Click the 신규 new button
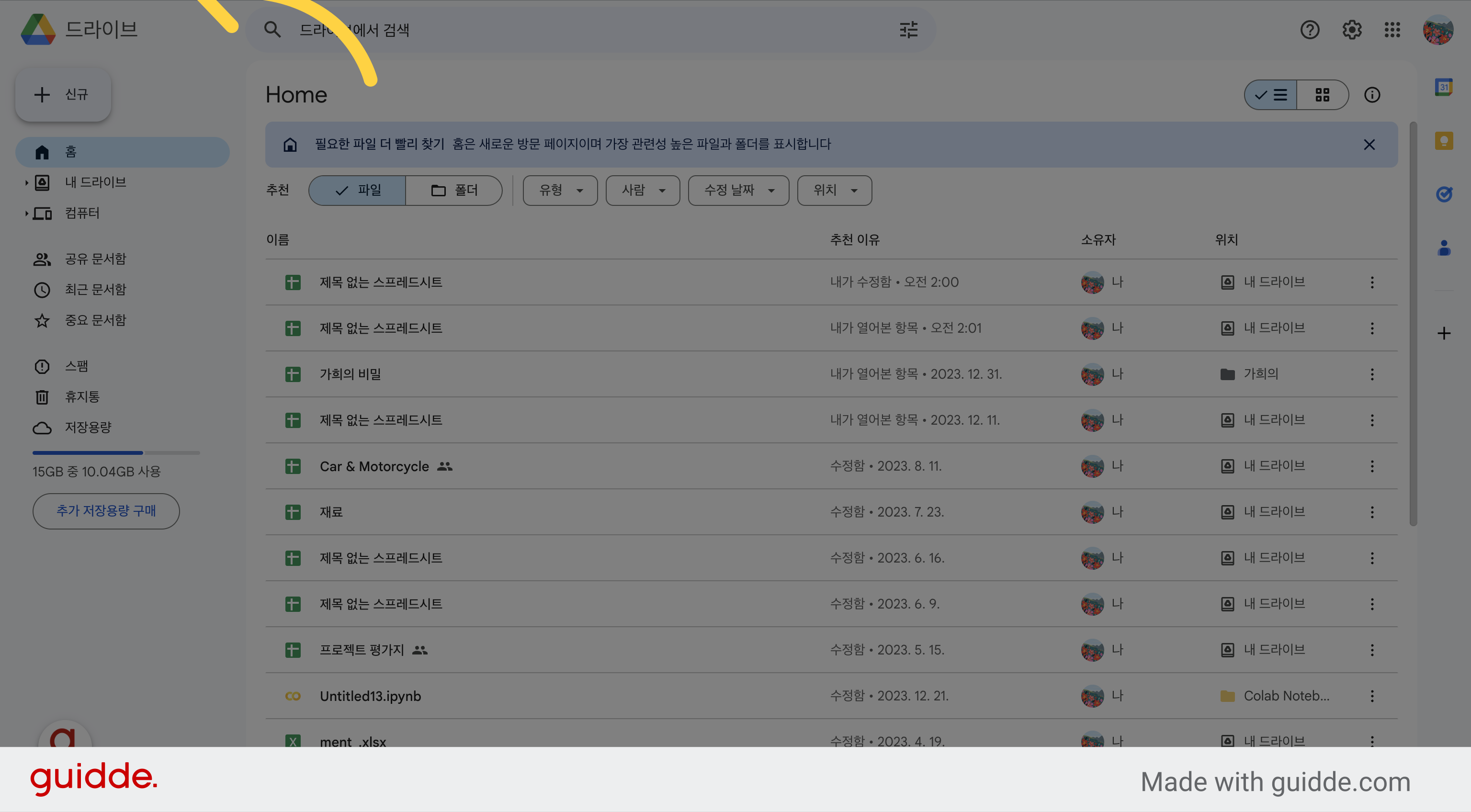 click(x=63, y=95)
